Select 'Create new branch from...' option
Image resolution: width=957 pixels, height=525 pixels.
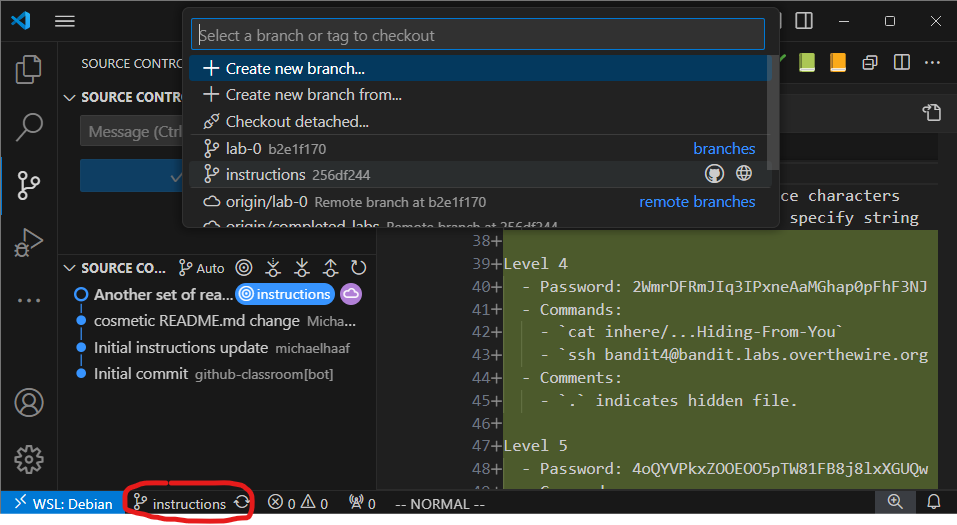(313, 95)
